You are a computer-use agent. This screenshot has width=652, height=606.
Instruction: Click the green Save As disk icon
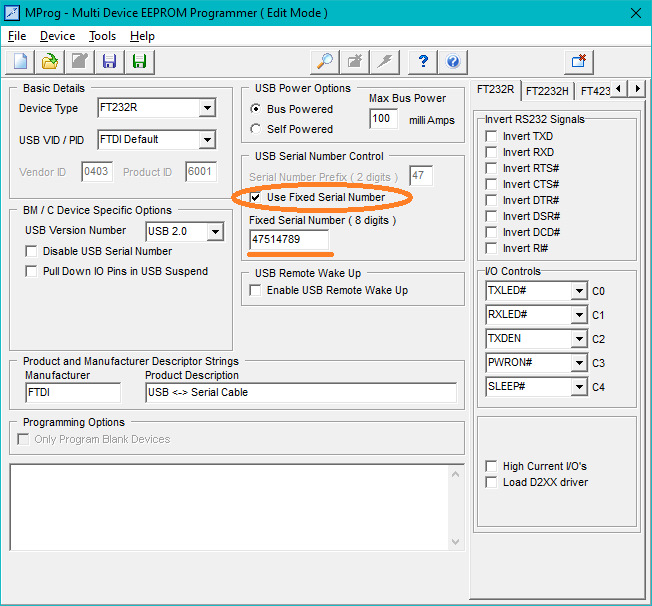click(140, 62)
